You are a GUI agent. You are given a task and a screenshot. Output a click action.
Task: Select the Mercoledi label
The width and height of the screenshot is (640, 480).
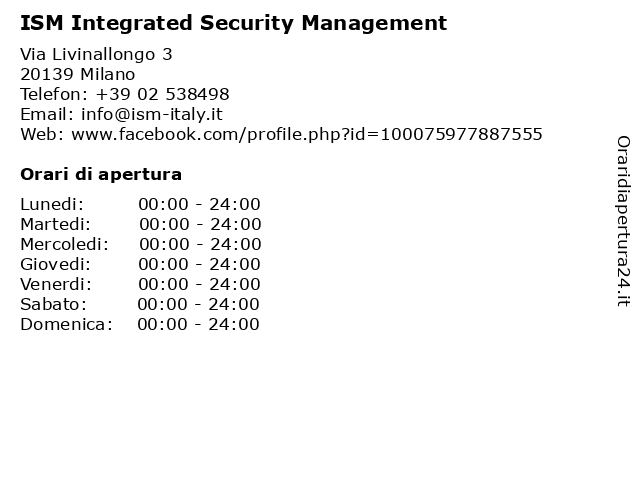point(64,244)
